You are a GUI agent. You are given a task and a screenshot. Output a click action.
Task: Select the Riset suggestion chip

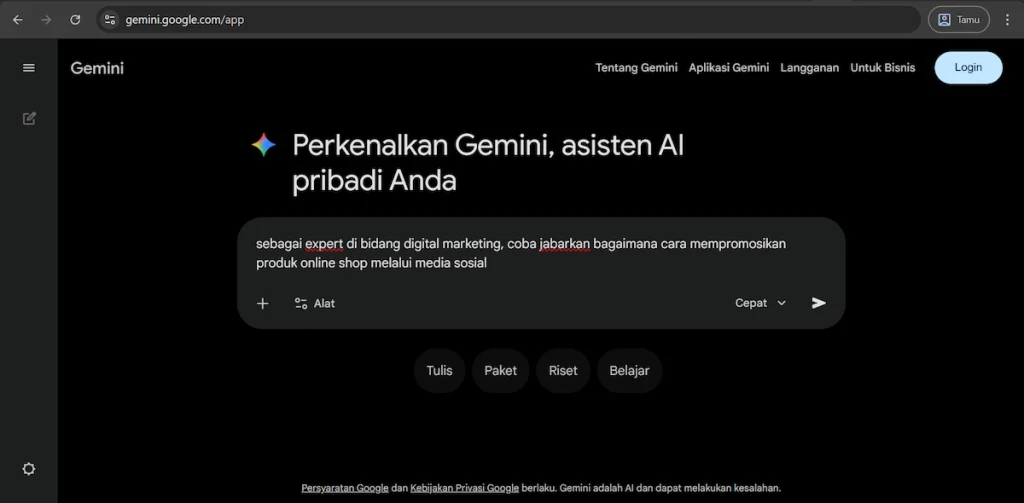(563, 370)
